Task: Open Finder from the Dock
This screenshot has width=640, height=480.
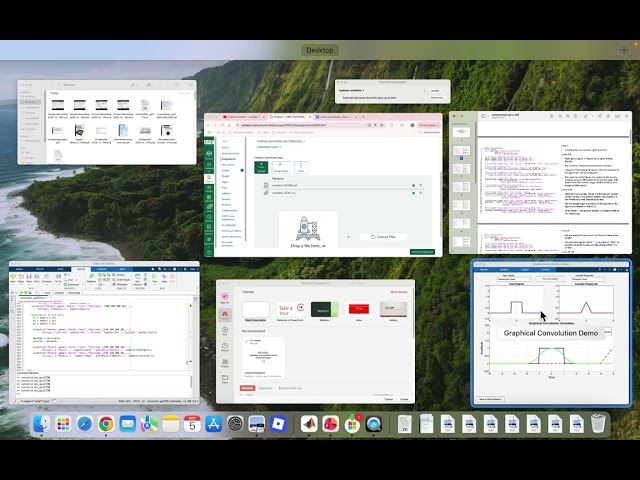Action: tap(42, 424)
